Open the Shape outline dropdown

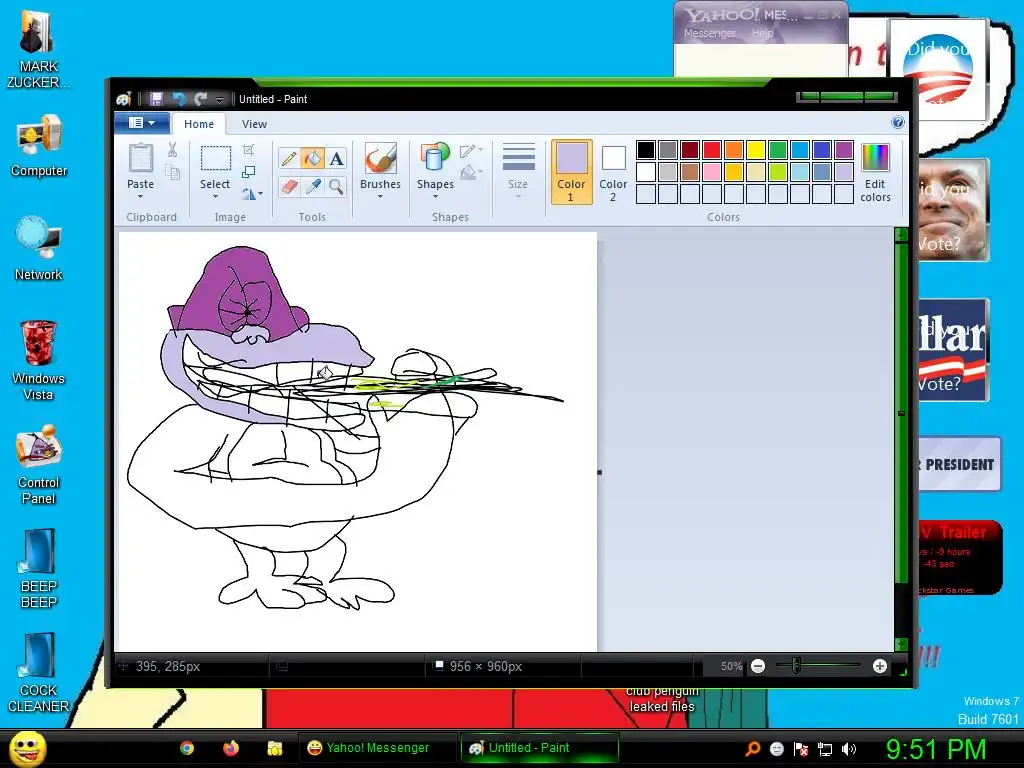pos(471,151)
